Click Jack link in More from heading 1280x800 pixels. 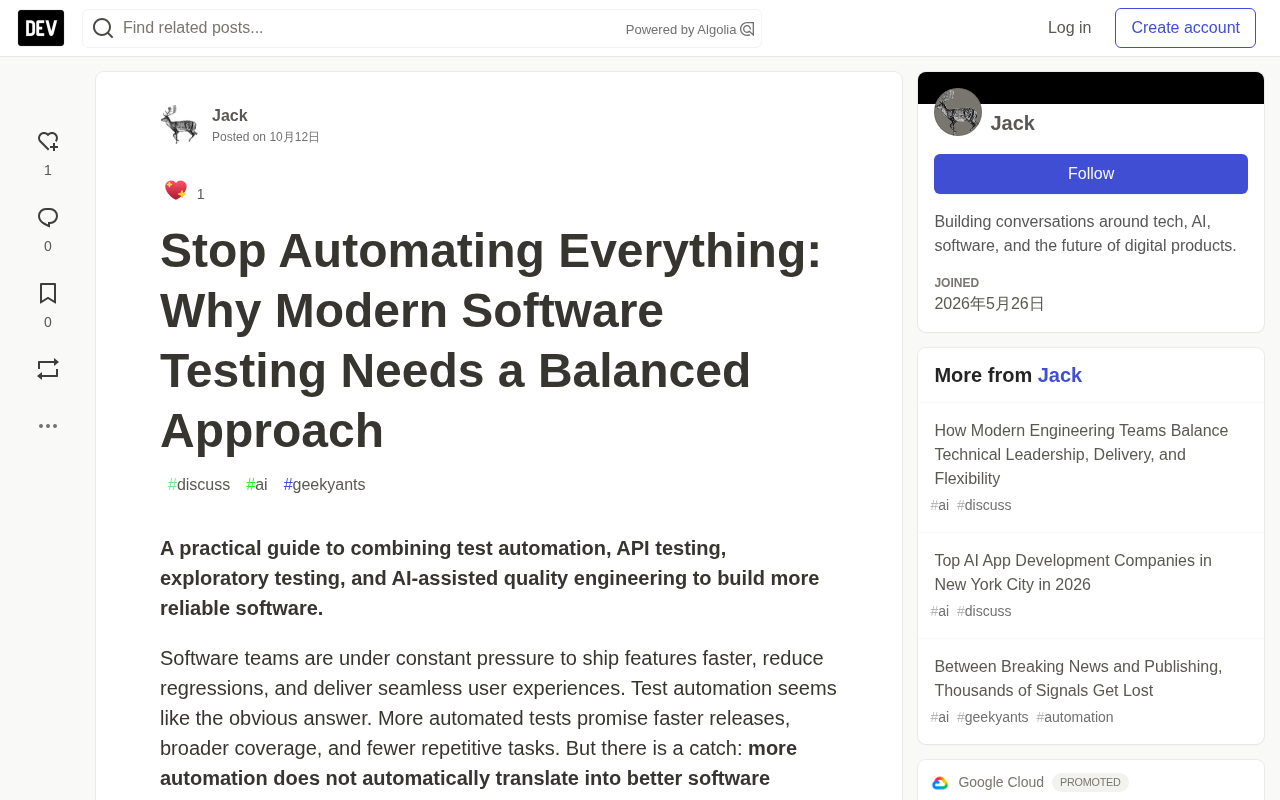(x=1060, y=375)
